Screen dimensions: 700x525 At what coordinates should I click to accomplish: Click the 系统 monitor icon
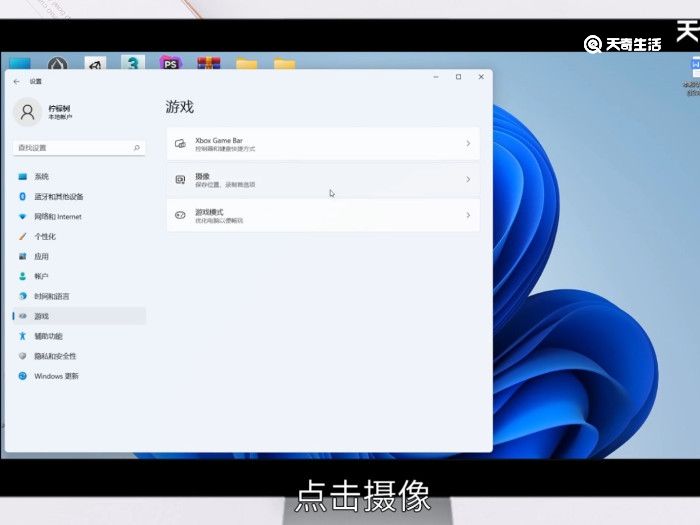(22, 177)
